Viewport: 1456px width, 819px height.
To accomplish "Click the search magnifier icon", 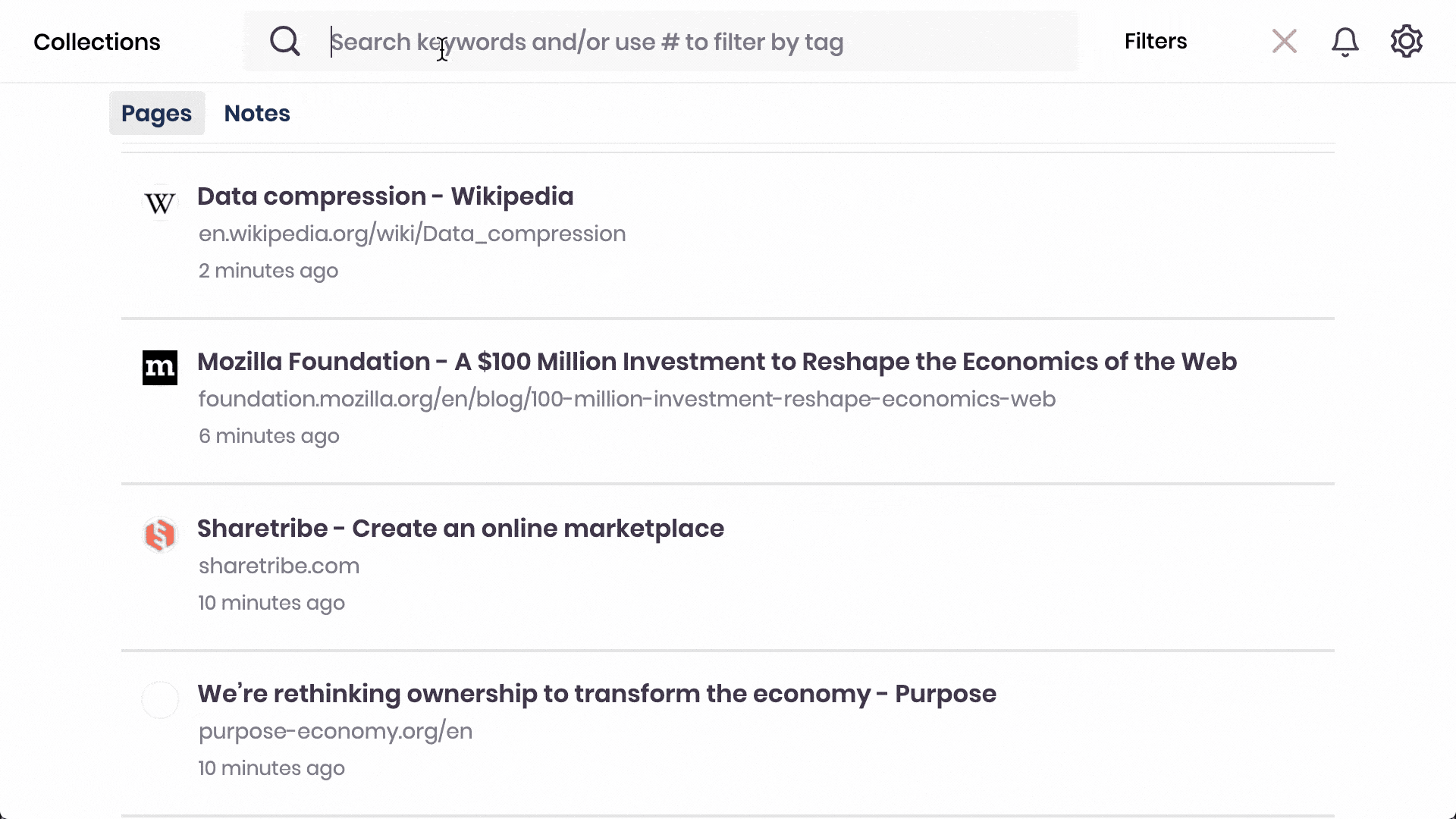I will point(285,41).
